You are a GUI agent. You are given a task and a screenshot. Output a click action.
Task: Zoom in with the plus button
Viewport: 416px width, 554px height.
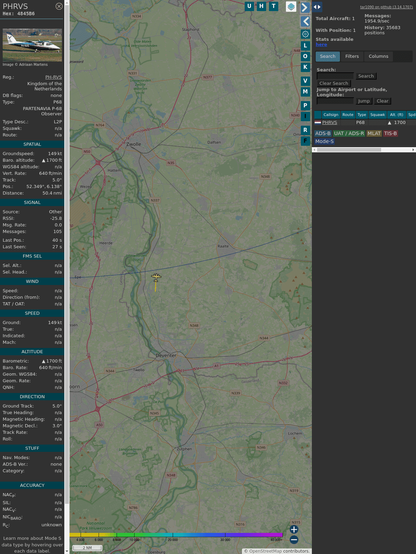tap(294, 529)
